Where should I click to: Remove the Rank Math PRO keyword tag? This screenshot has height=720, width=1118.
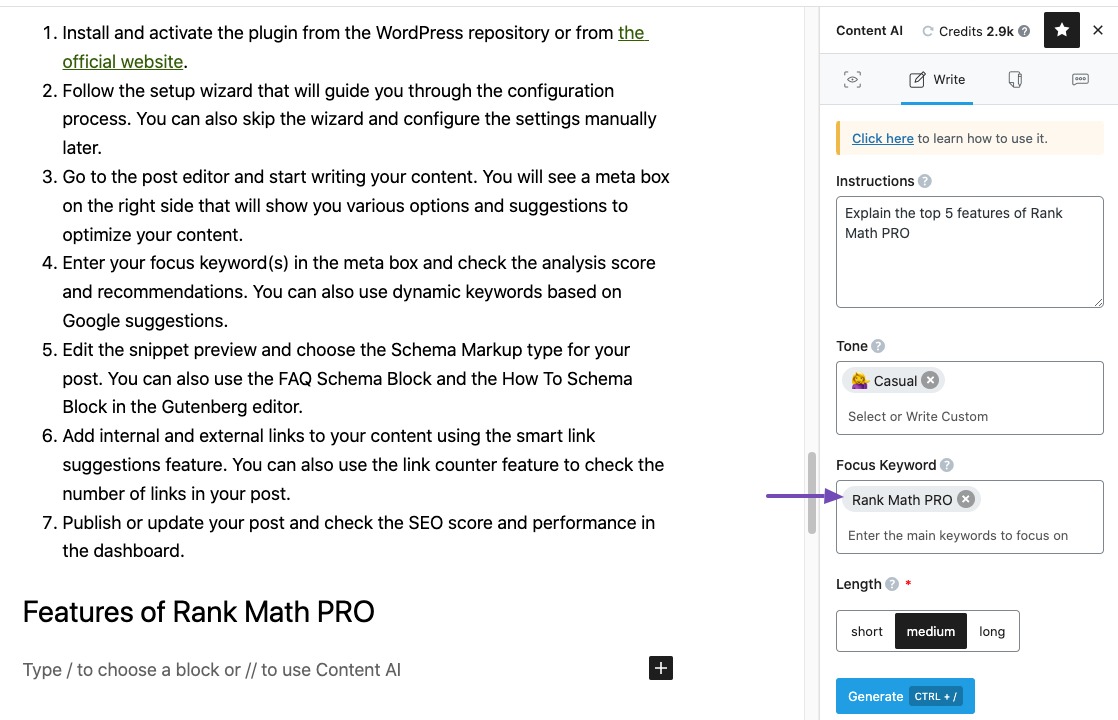tap(965, 499)
